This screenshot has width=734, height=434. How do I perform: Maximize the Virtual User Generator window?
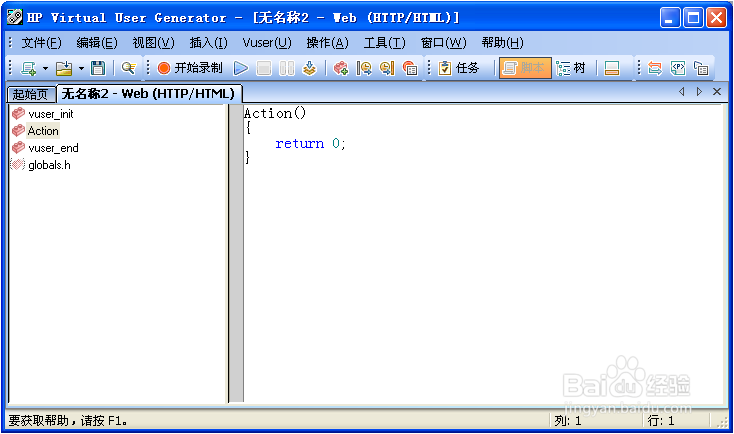click(693, 18)
